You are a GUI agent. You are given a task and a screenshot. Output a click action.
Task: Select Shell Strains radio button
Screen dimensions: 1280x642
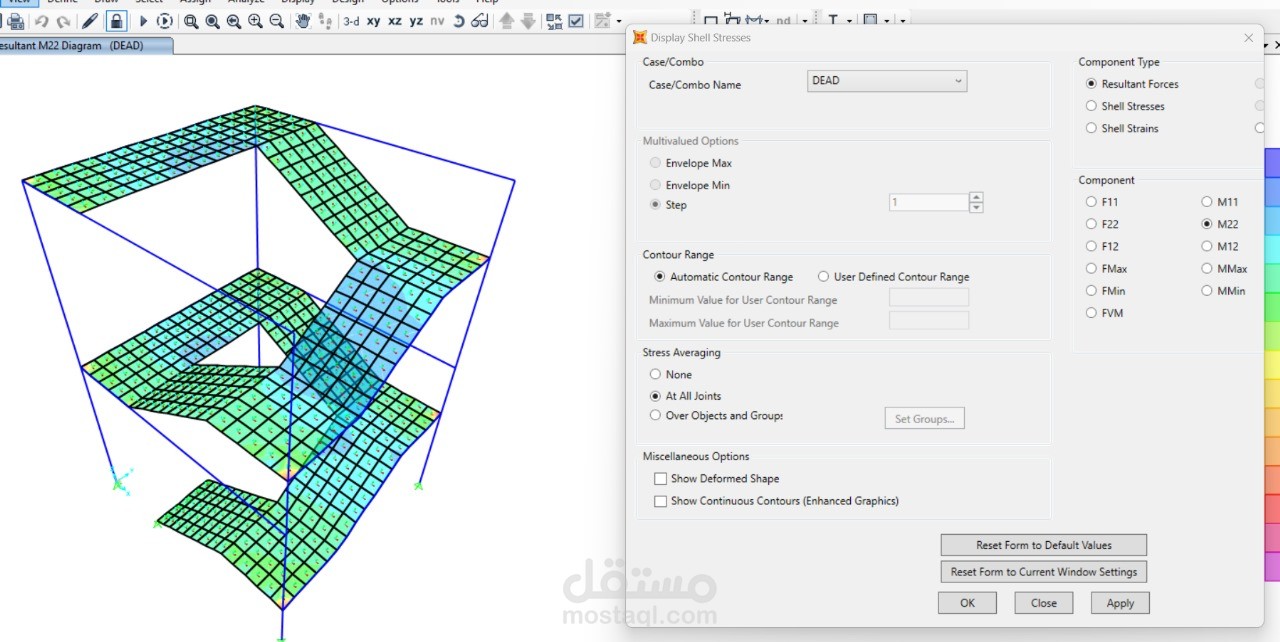click(x=1091, y=128)
